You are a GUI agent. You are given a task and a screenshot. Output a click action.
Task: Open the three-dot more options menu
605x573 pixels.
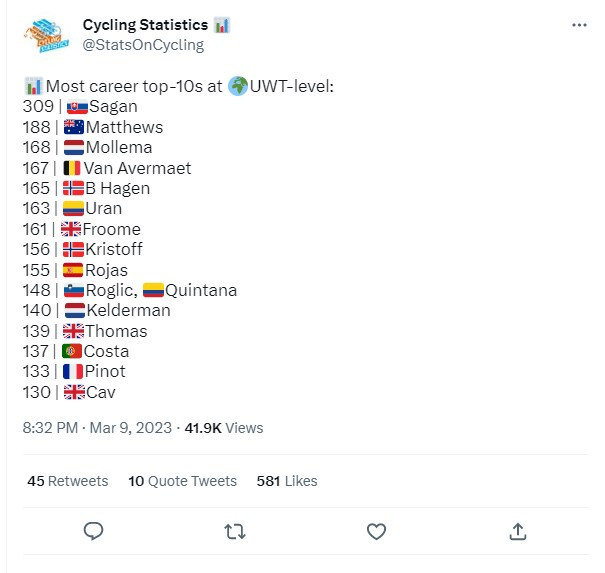(579, 25)
